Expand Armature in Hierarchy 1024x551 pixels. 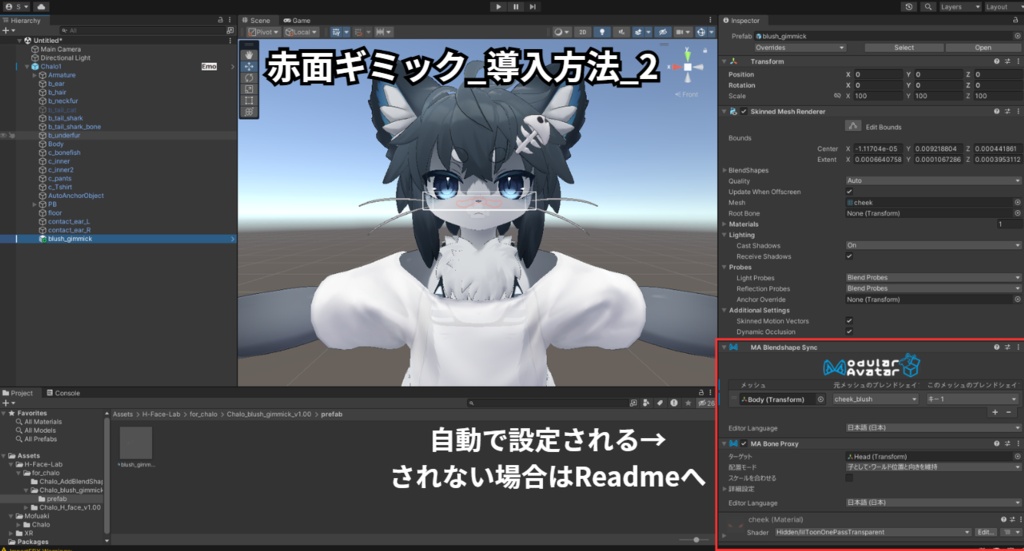(35, 75)
